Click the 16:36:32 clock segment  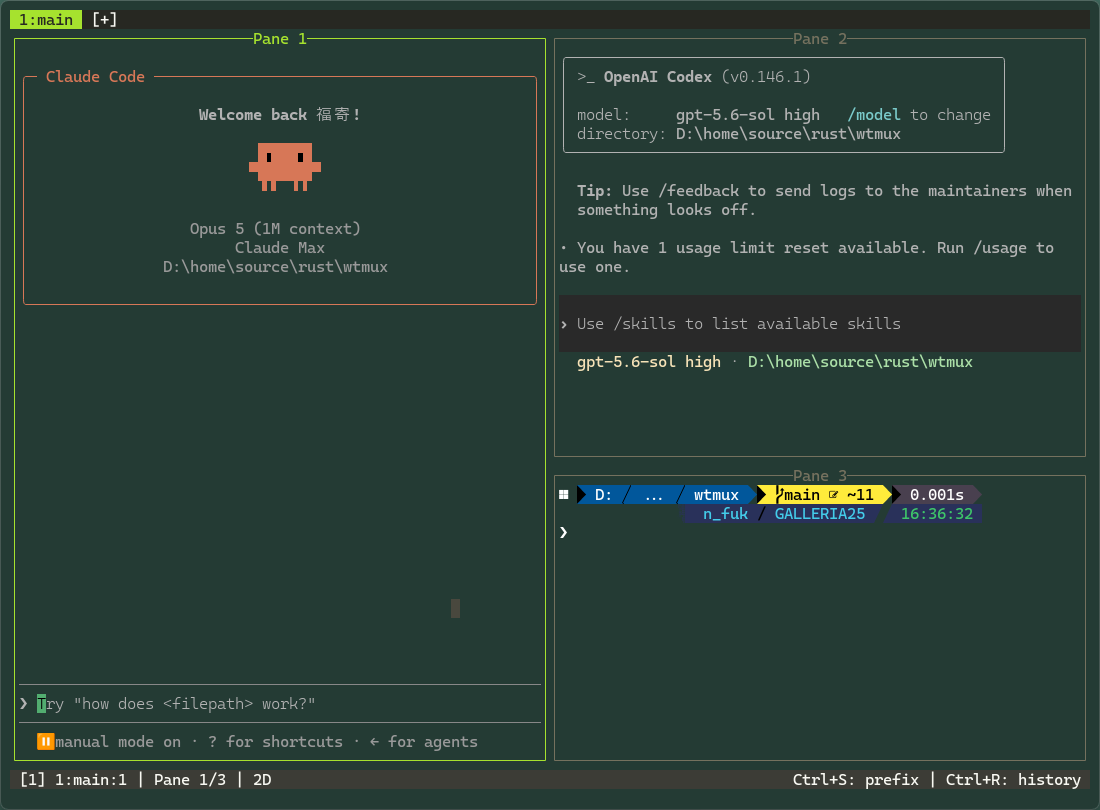[937, 513]
